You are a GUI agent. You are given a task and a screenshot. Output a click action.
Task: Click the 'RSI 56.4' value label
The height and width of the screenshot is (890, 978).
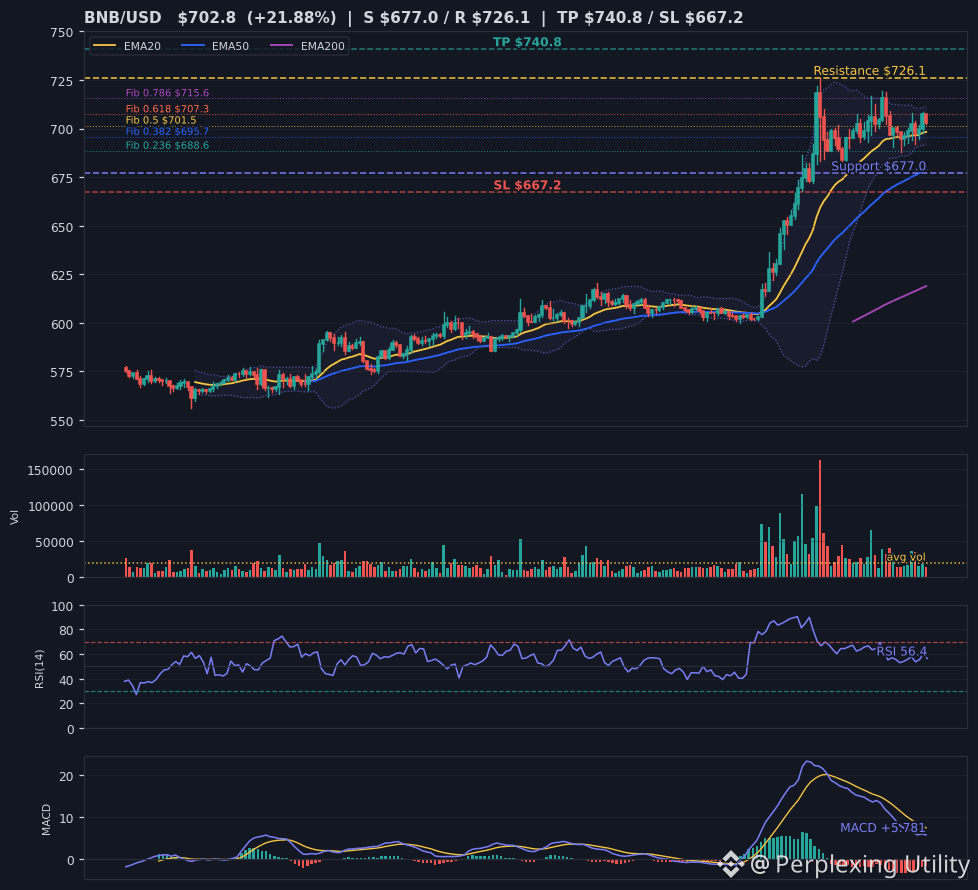tap(901, 652)
